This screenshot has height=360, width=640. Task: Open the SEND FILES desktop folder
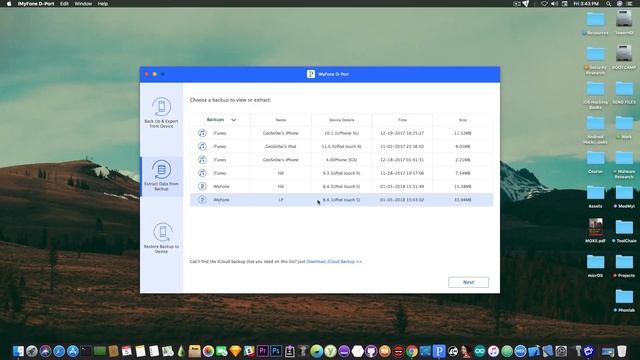[x=624, y=93]
